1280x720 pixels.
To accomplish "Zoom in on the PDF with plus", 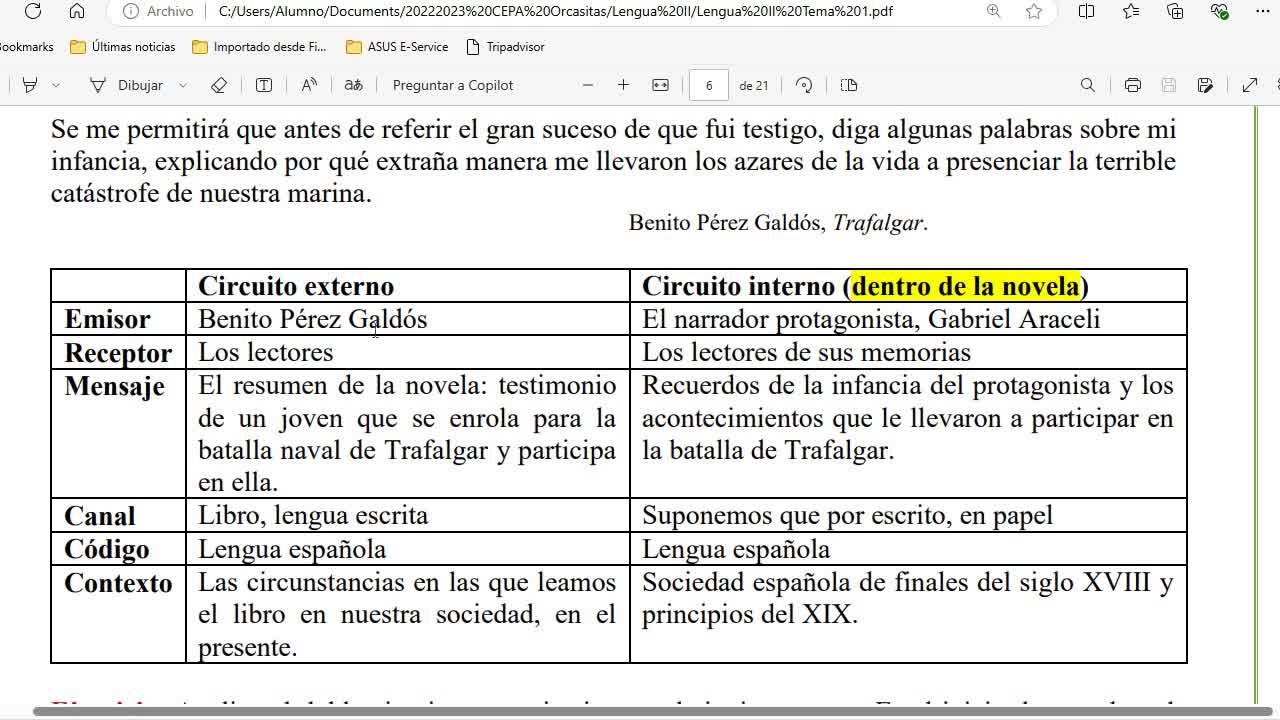I will point(623,85).
